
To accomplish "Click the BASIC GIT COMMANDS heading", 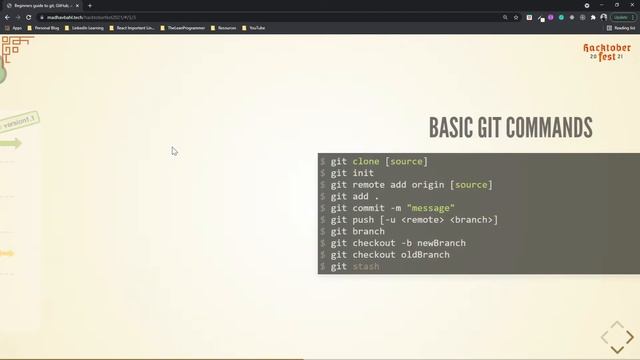I will [x=511, y=128].
